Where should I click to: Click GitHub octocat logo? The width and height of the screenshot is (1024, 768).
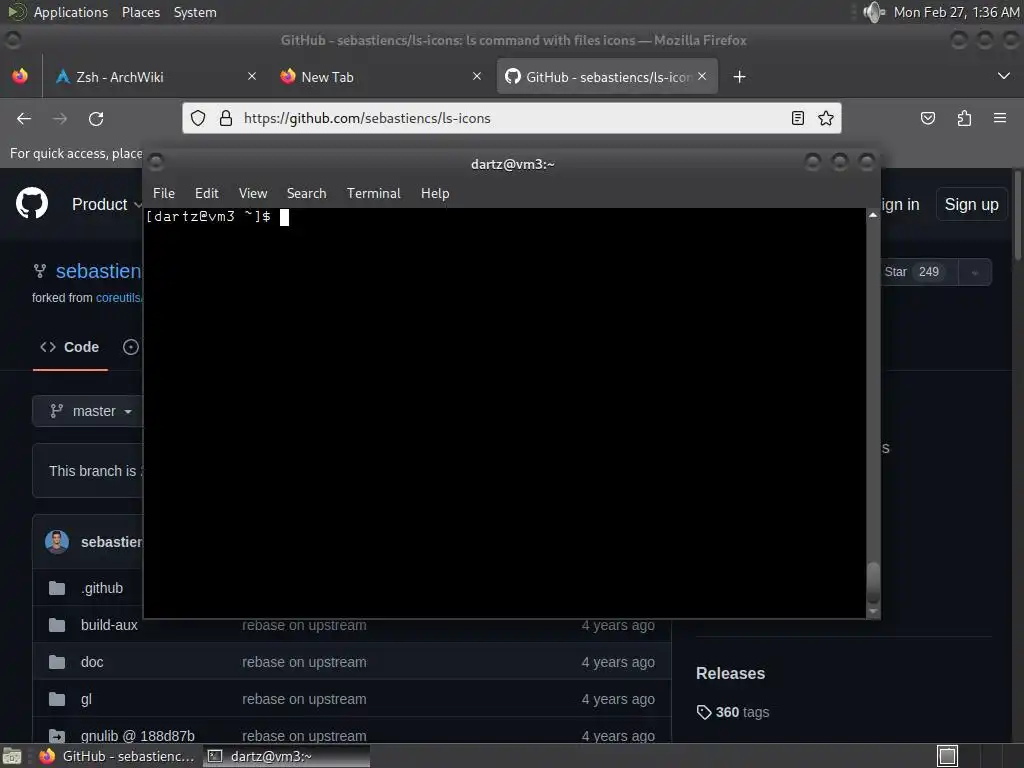(x=32, y=204)
